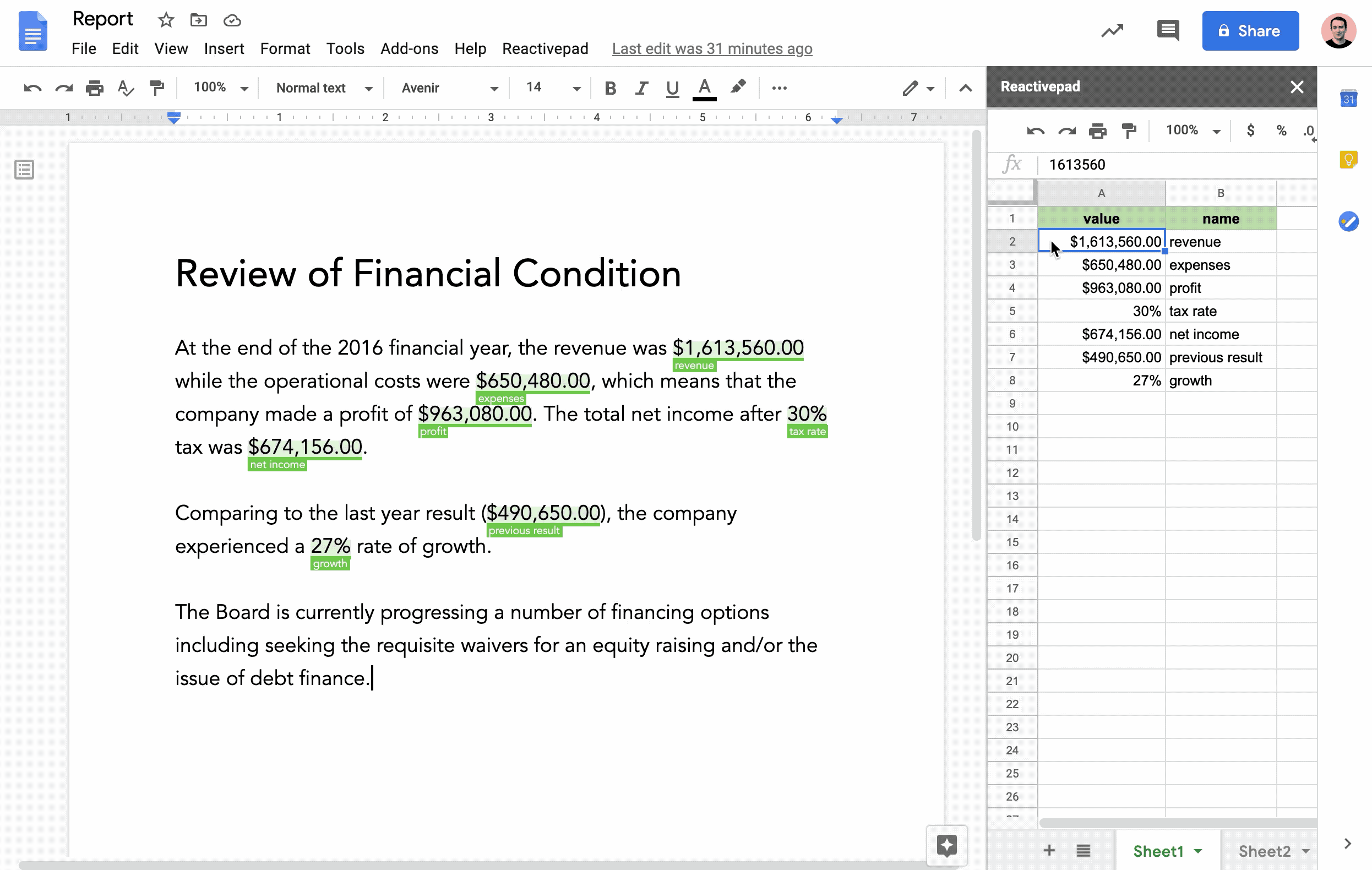The height and width of the screenshot is (870, 1372).
Task: Open the Reactivepad zoom 100% dropdown
Action: (x=1193, y=130)
